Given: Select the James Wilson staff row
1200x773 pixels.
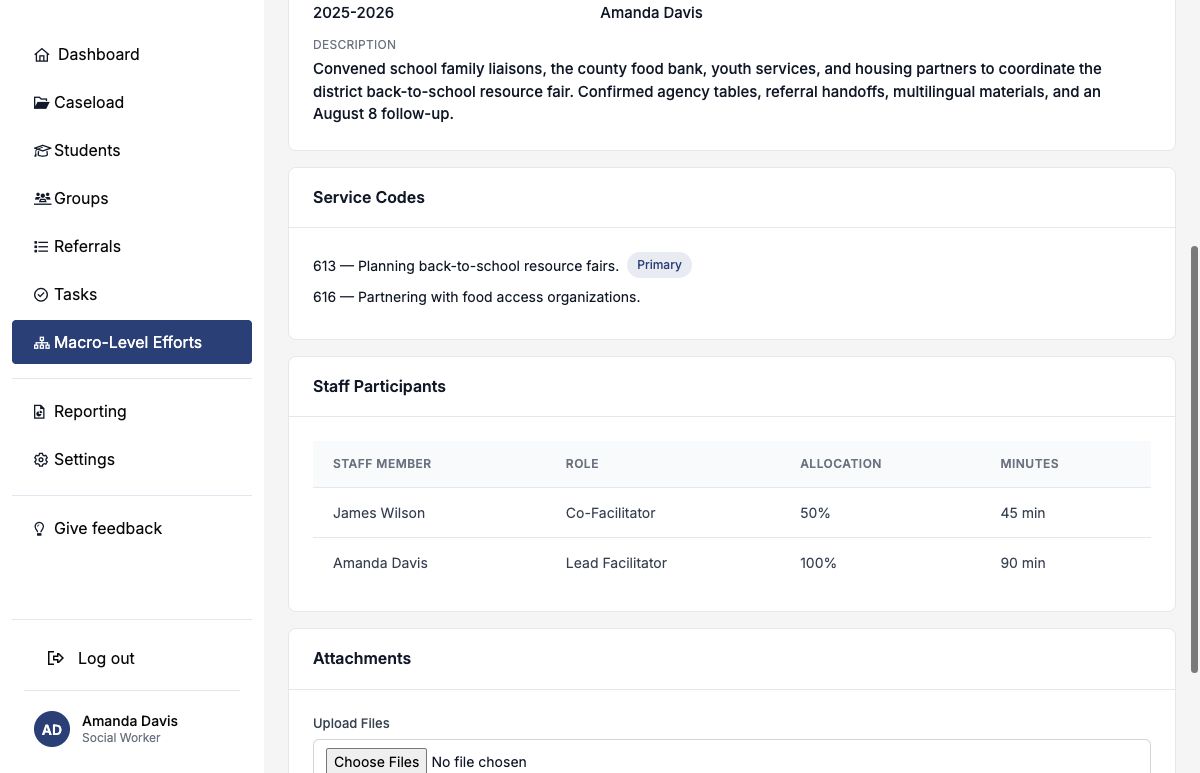Looking at the screenshot, I should pyautogui.click(x=732, y=513).
